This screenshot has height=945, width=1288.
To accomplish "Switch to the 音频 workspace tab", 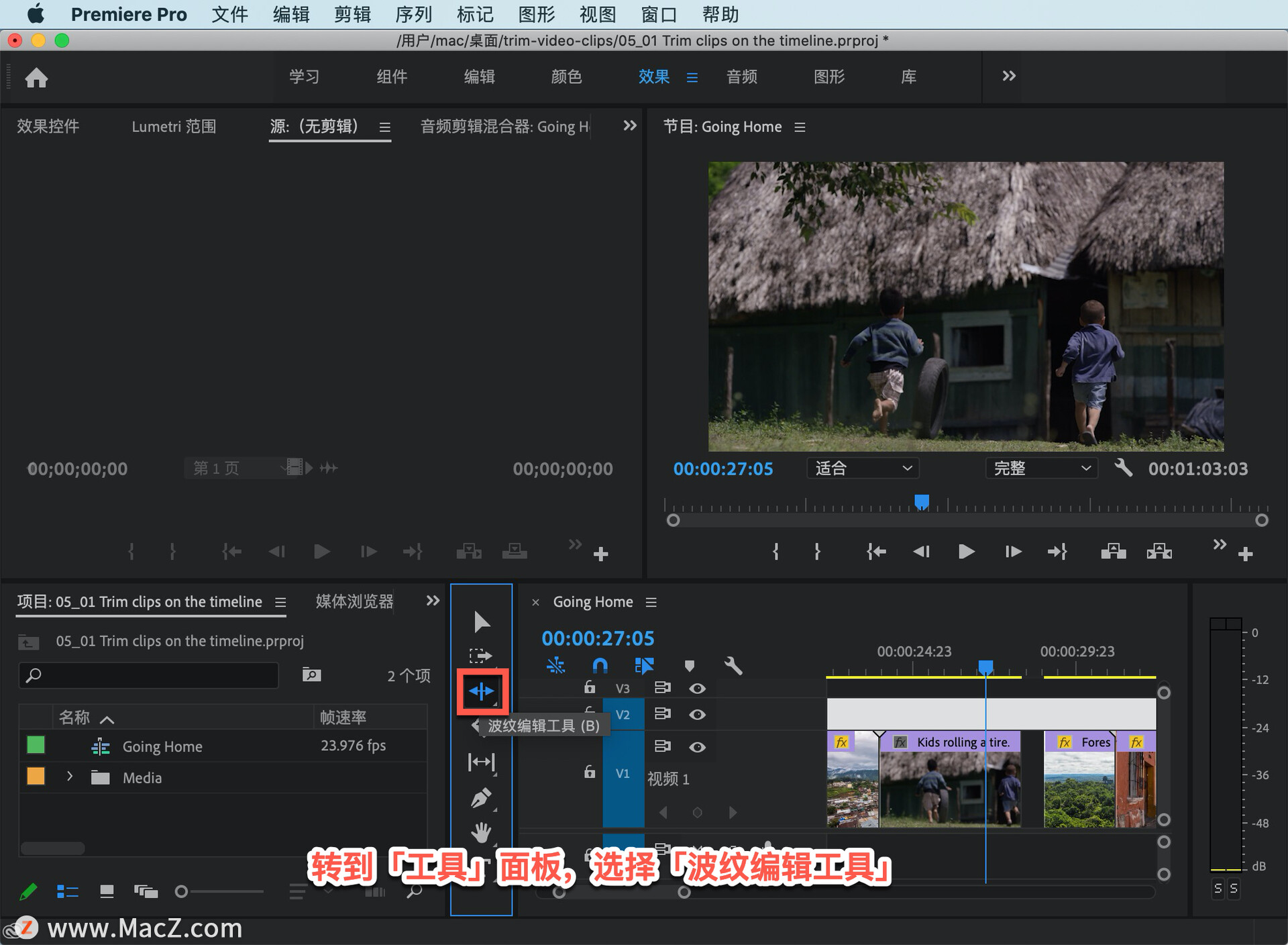I will tap(741, 77).
